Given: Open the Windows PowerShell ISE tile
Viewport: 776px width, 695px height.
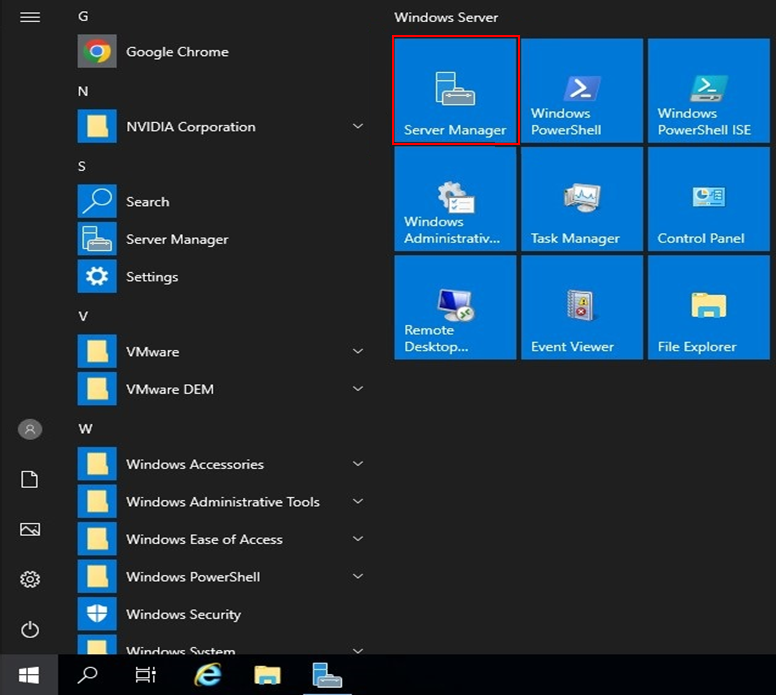Looking at the screenshot, I should [x=708, y=91].
